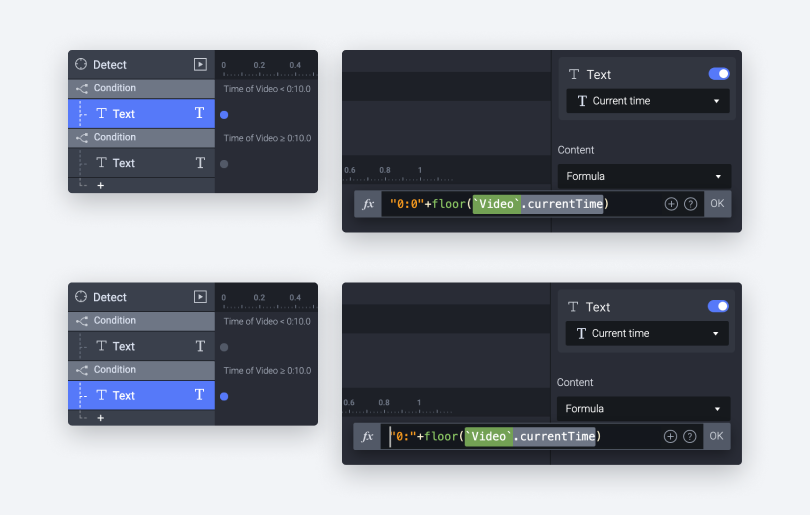Open the Formula dropdown in top panel
Viewport: 810px width, 515px height.
click(644, 176)
